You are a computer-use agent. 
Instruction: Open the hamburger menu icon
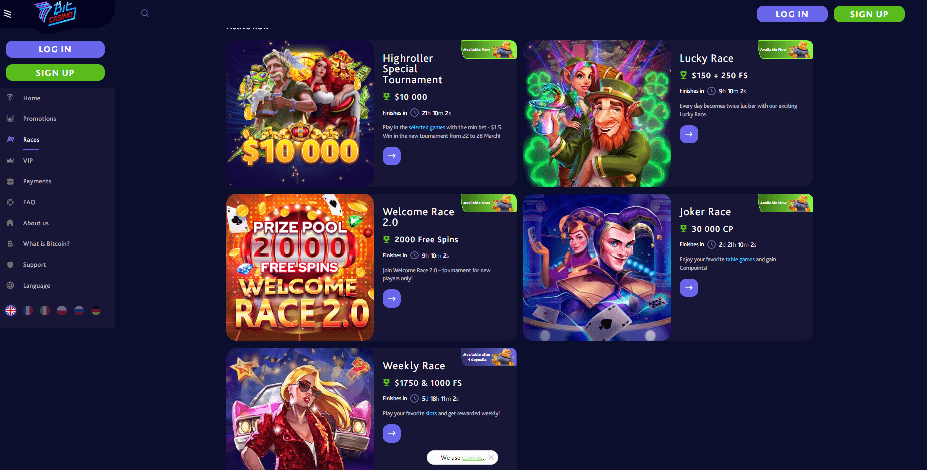click(8, 14)
